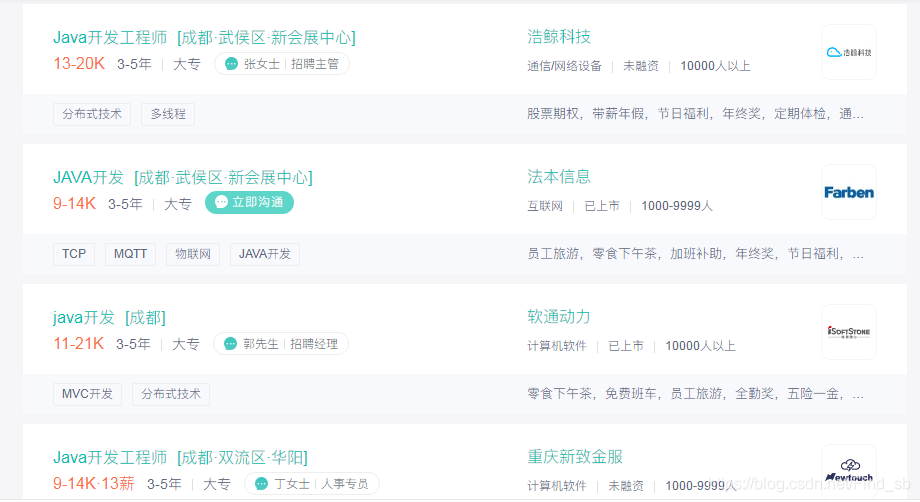The width and height of the screenshot is (920, 502).
Task: Visit the 法本信息 company page
Action: (x=559, y=177)
